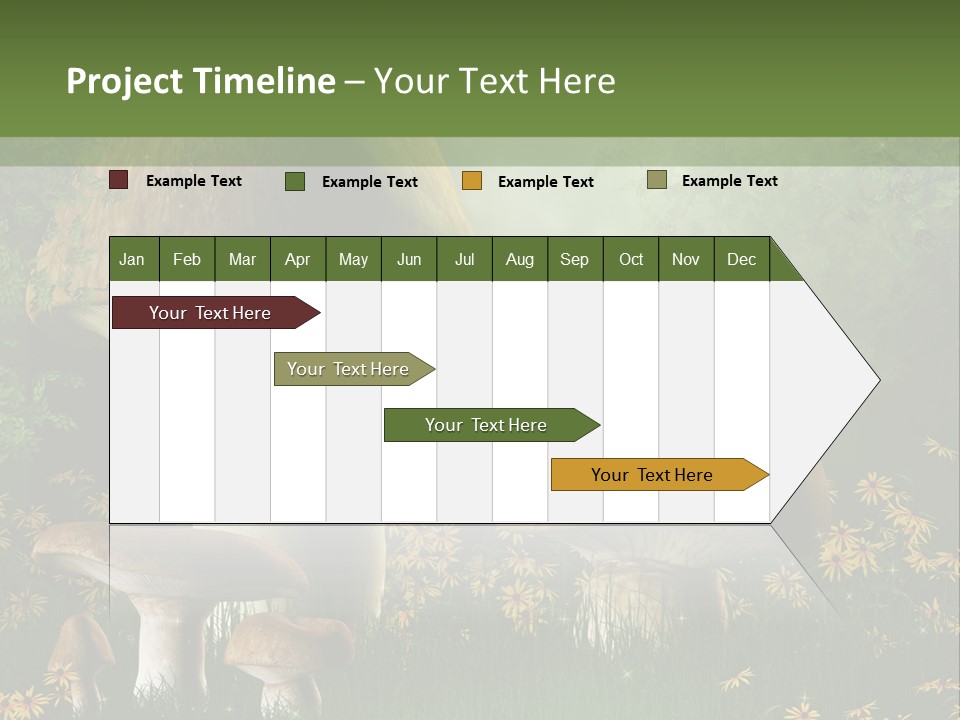Select the Oct month header cell
This screenshot has height=720, width=960.
pos(630,259)
